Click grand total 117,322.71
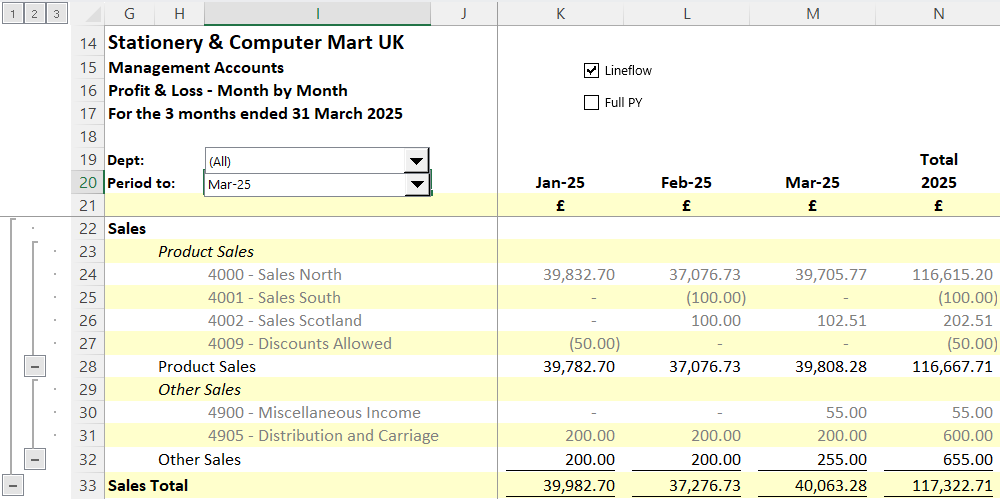Screen dimensions: 1000x499 point(952,486)
